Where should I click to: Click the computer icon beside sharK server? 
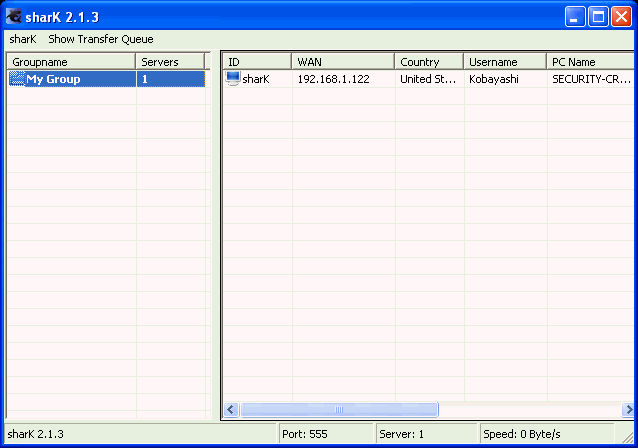click(x=233, y=79)
